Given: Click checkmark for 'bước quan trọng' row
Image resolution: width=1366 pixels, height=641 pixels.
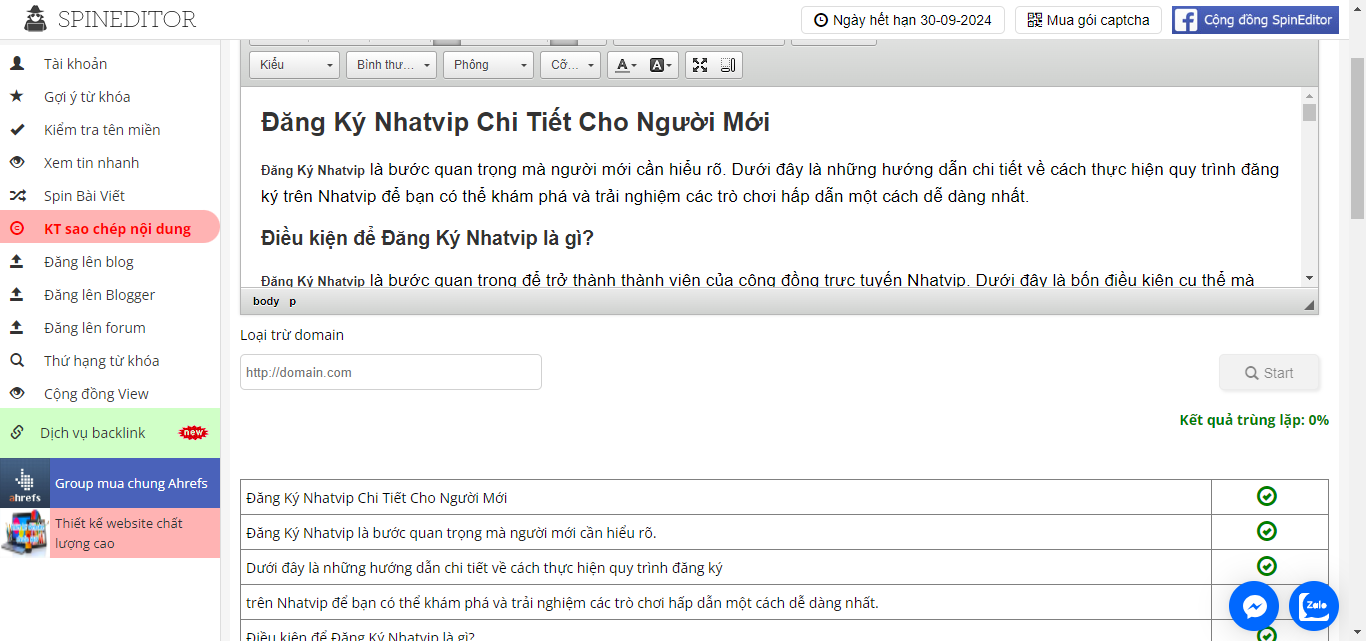Looking at the screenshot, I should pyautogui.click(x=1267, y=531).
